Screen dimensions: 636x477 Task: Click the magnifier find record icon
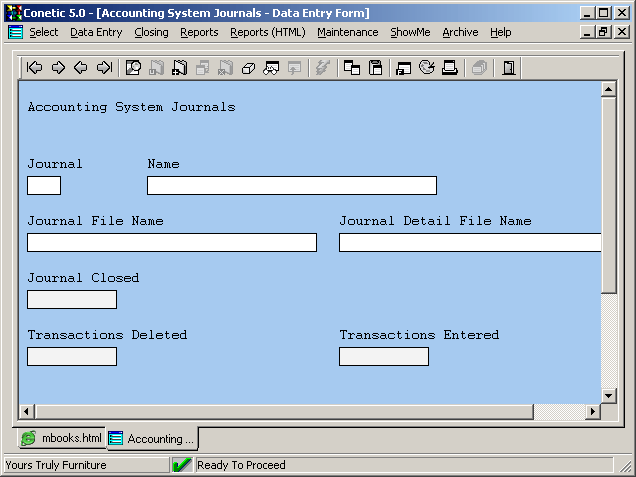[x=133, y=68]
